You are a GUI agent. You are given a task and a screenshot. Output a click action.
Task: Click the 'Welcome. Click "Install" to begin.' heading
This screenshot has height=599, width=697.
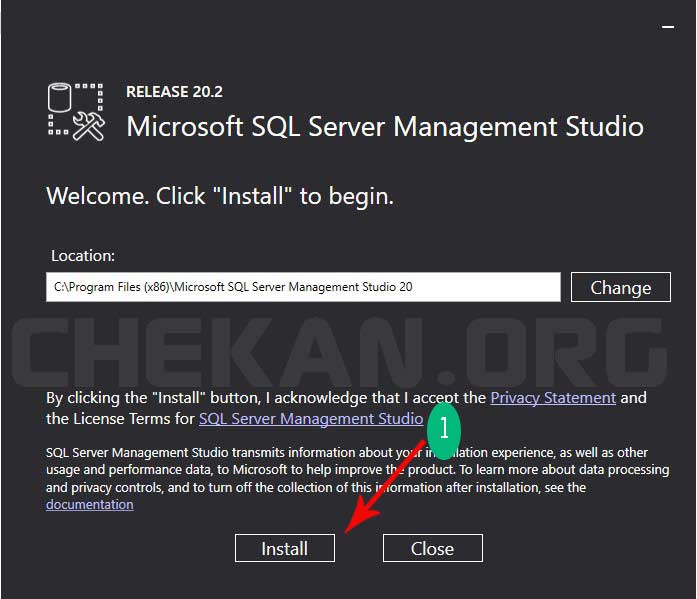[x=220, y=196]
